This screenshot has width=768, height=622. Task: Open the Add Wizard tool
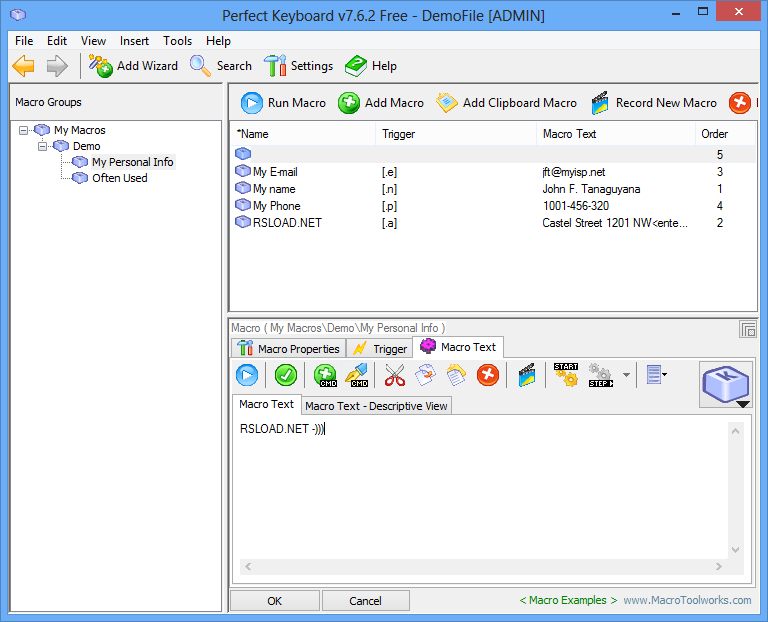(x=133, y=66)
